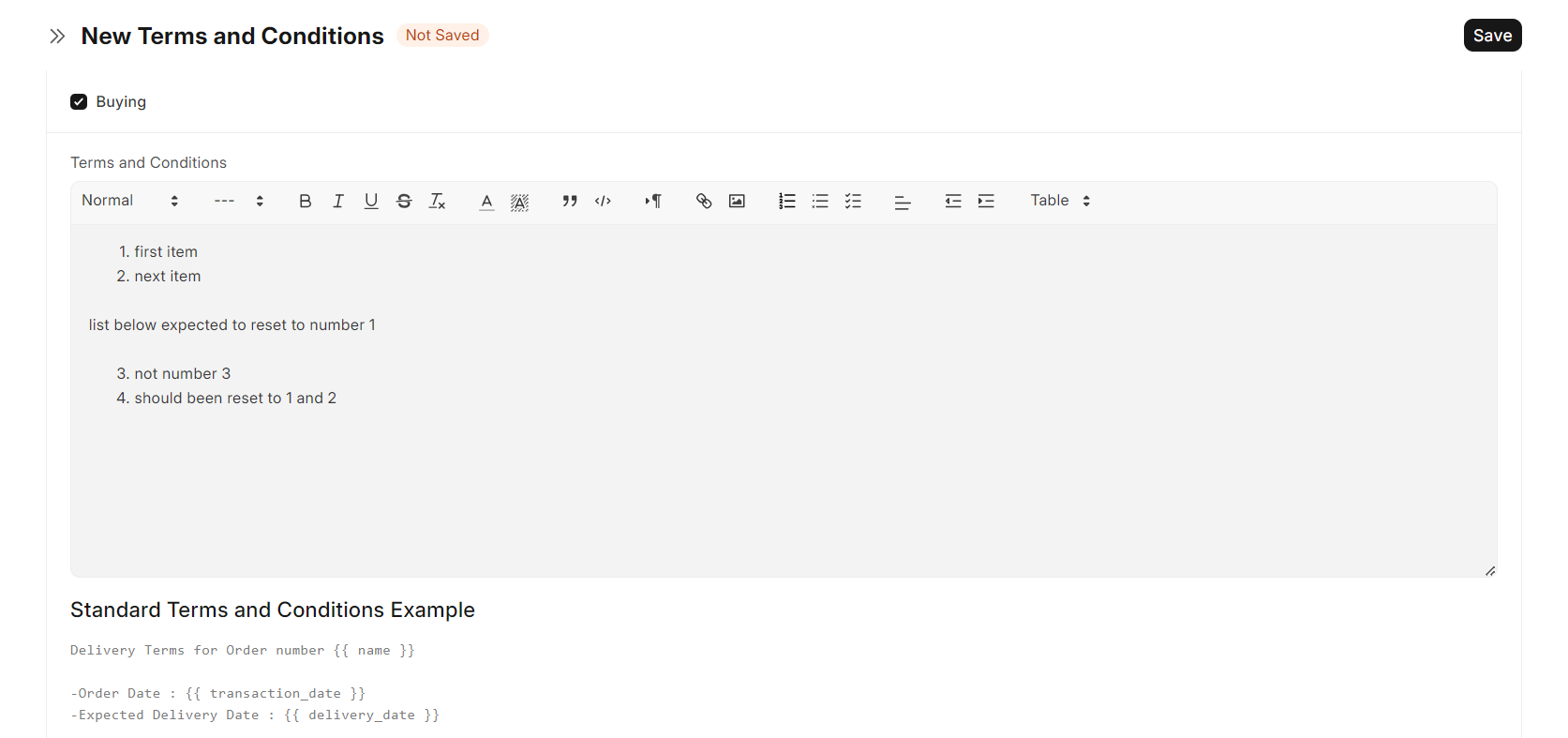Apply strikethrough formatting
The image size is (1568, 738).
[x=404, y=201]
